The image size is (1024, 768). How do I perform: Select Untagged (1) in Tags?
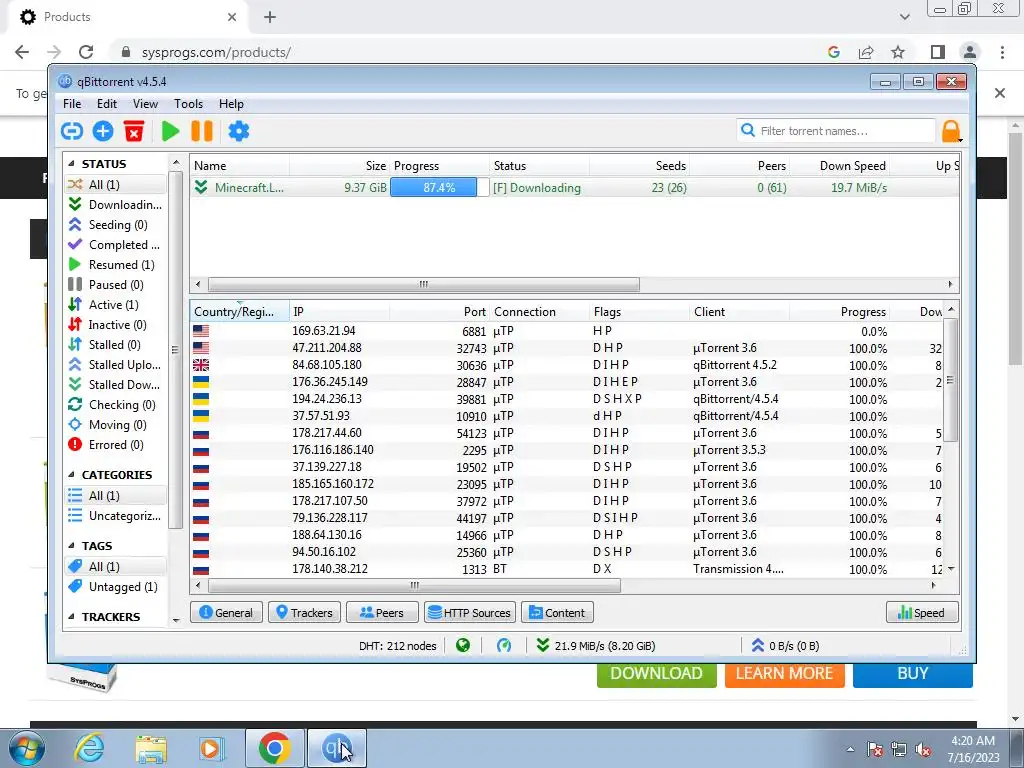(114, 586)
